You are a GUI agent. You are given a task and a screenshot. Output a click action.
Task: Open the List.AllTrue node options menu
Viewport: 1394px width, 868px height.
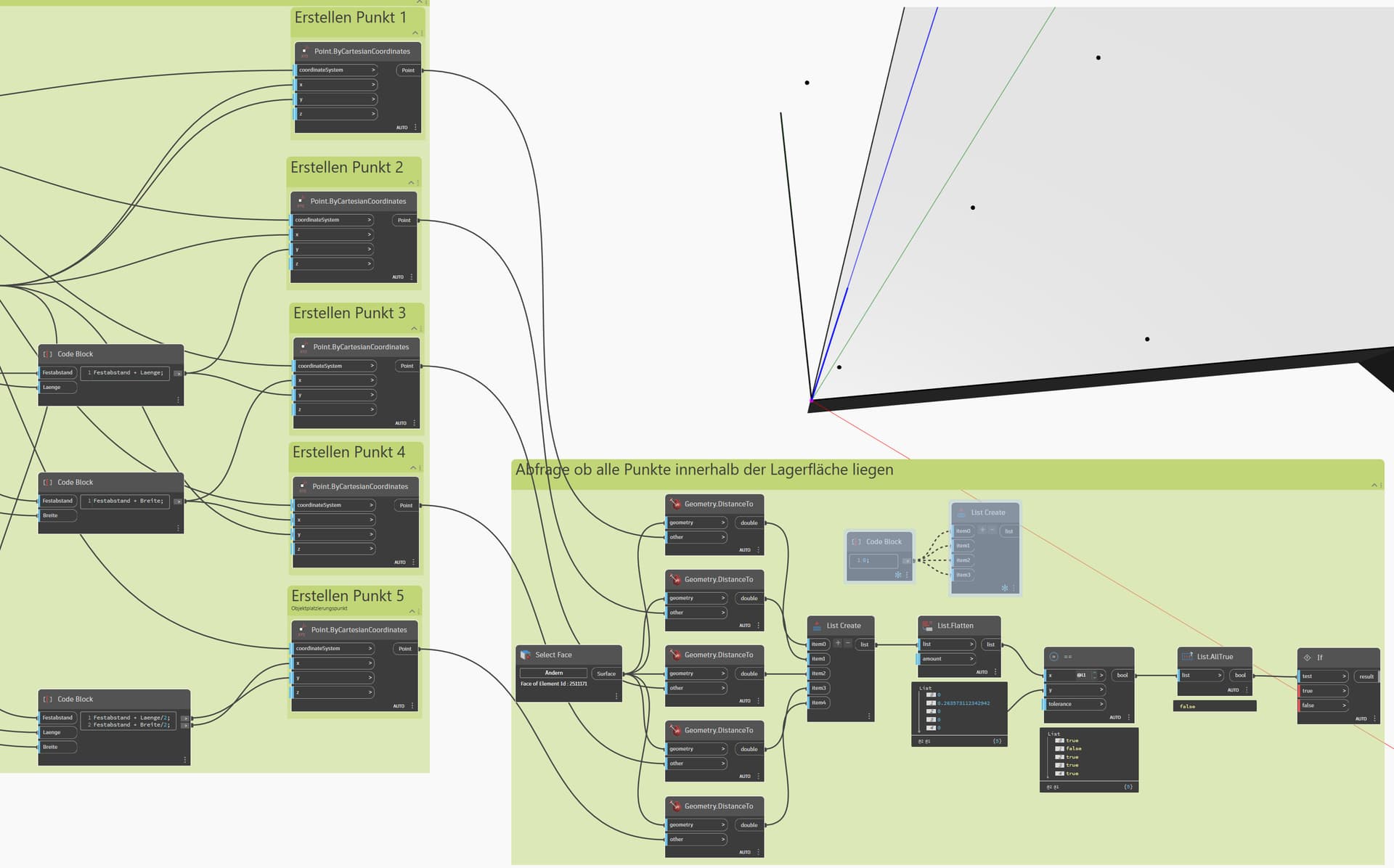(1247, 689)
